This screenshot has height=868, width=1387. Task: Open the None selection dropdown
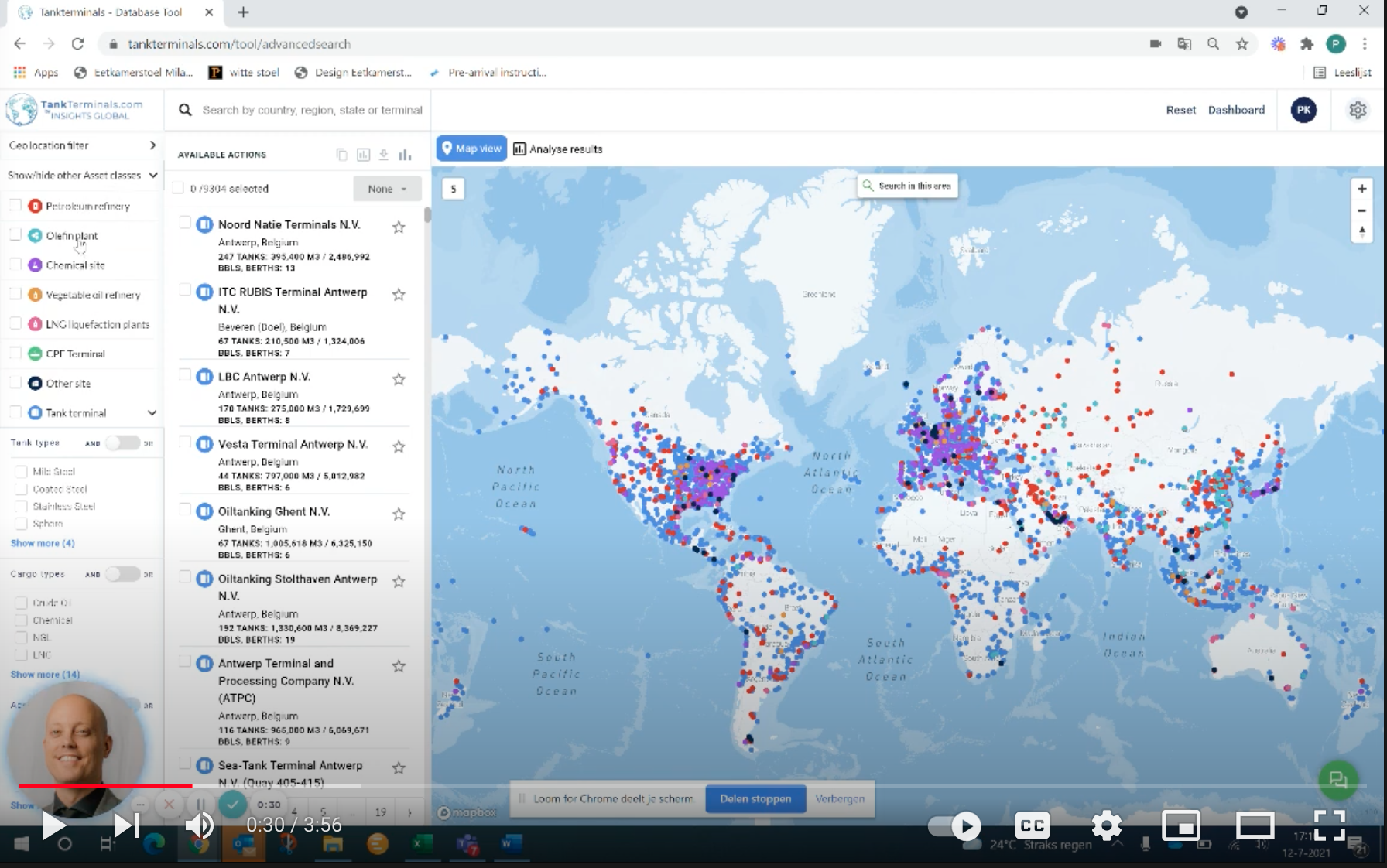click(387, 189)
